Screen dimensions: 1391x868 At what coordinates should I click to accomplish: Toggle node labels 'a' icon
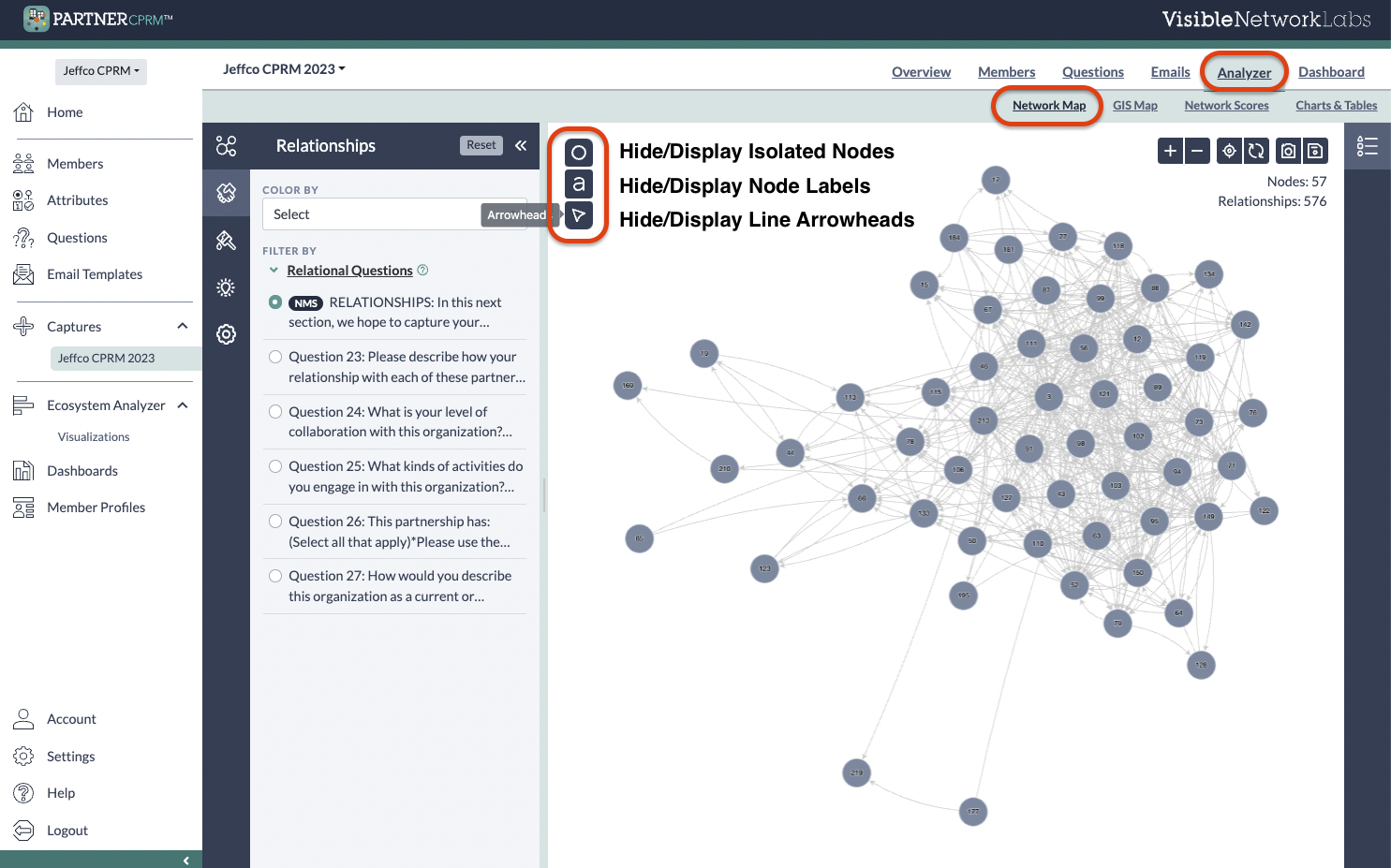[579, 184]
